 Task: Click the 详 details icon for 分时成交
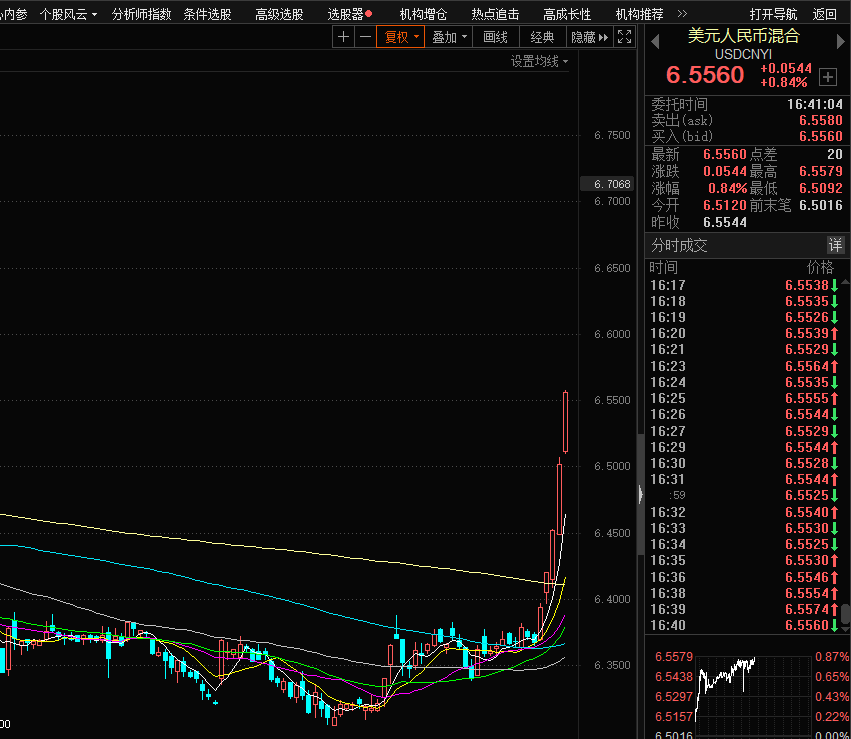(x=835, y=245)
